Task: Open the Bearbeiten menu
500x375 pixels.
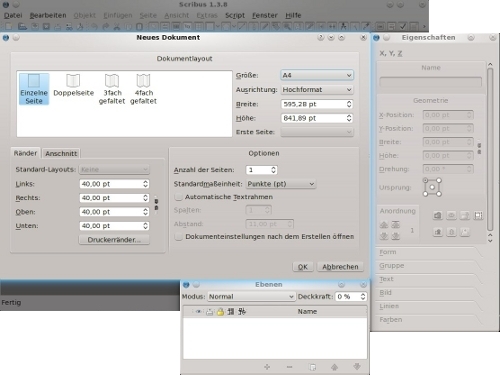Action: [48, 15]
